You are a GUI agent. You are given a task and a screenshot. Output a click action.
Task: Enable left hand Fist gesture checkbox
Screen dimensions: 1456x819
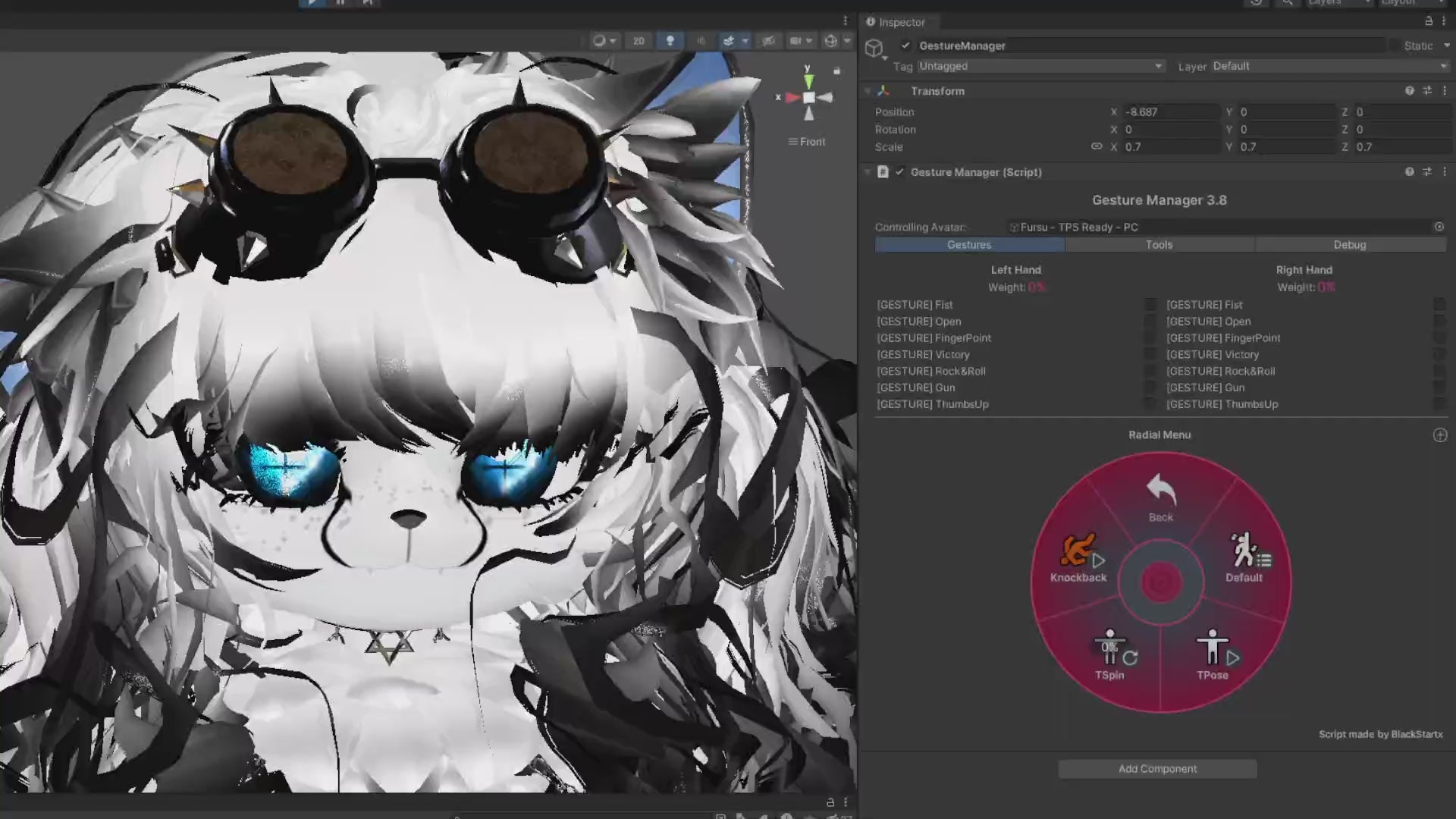coord(1150,305)
